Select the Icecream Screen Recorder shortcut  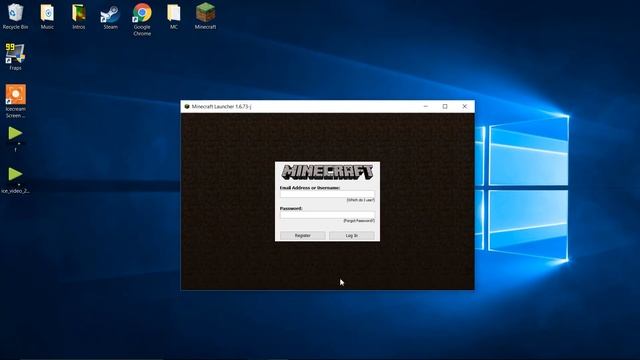16,101
